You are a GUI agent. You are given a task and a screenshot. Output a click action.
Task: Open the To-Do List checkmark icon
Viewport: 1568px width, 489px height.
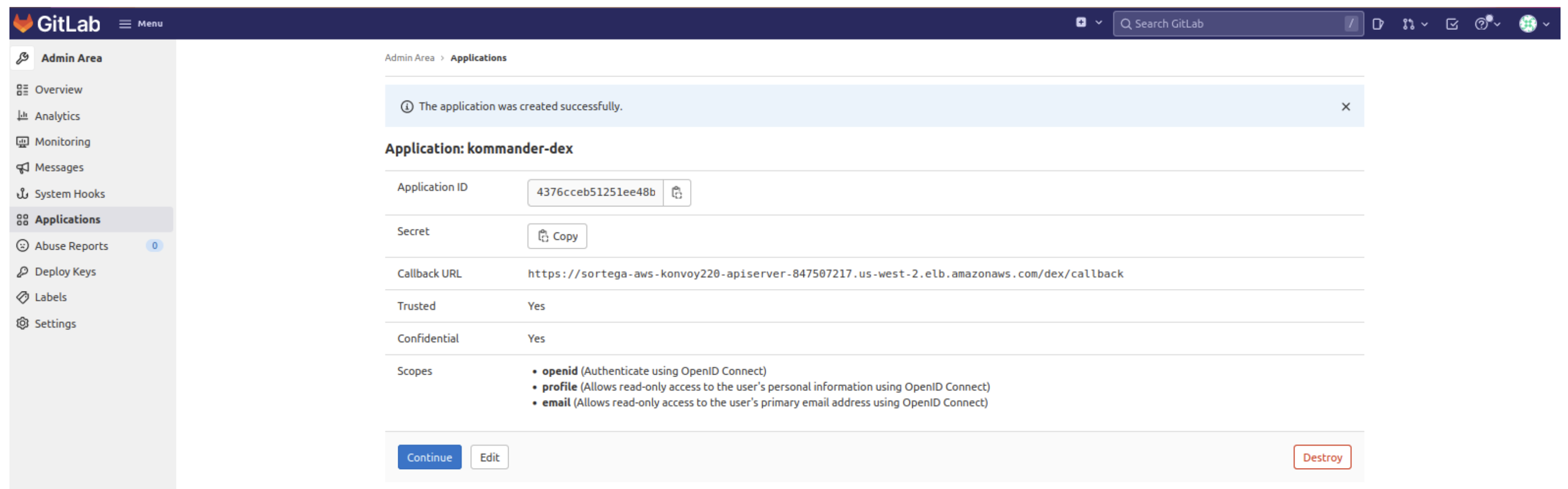[1452, 24]
